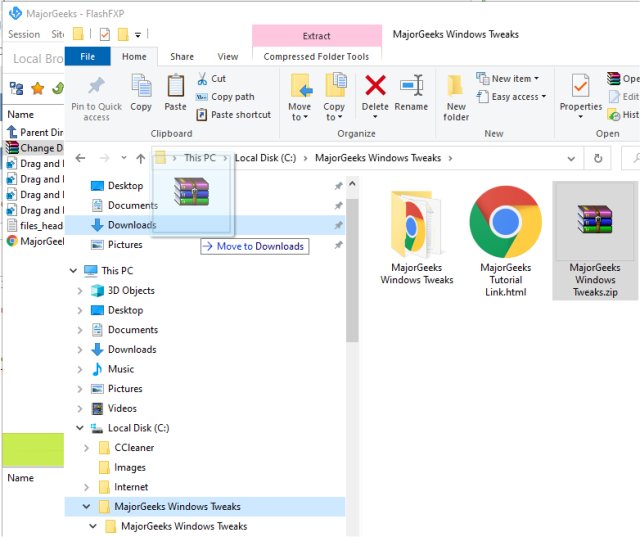Select Documents in Quick access
The width and height of the screenshot is (640, 537).
point(204,205)
